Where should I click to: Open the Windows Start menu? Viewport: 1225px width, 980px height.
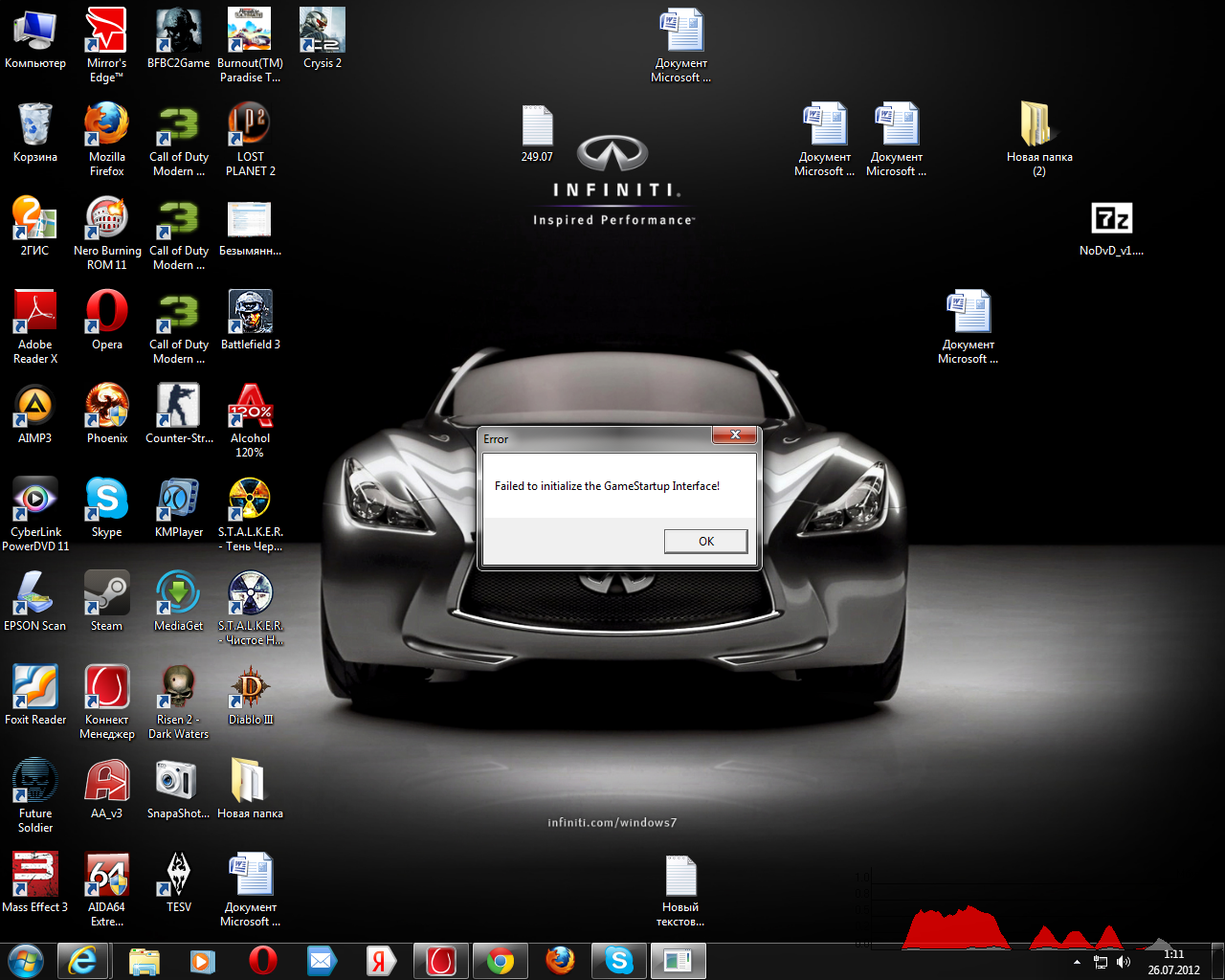tap(26, 960)
